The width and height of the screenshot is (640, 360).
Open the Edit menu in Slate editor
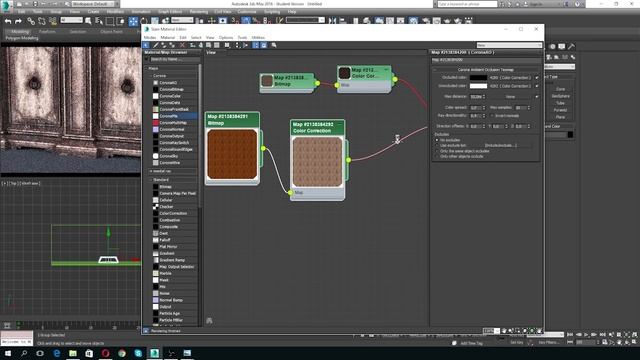pos(183,38)
